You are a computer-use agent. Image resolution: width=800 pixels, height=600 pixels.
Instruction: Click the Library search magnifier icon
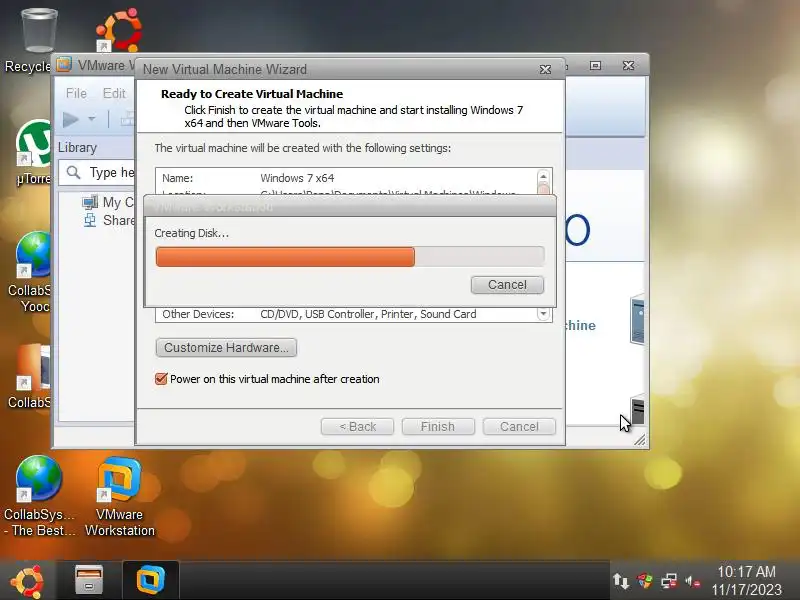click(x=73, y=172)
